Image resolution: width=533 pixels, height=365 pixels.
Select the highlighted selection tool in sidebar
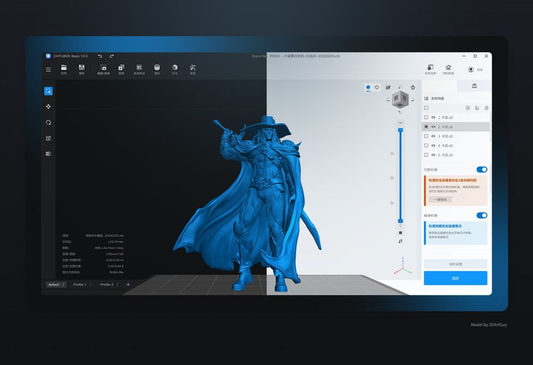point(48,91)
